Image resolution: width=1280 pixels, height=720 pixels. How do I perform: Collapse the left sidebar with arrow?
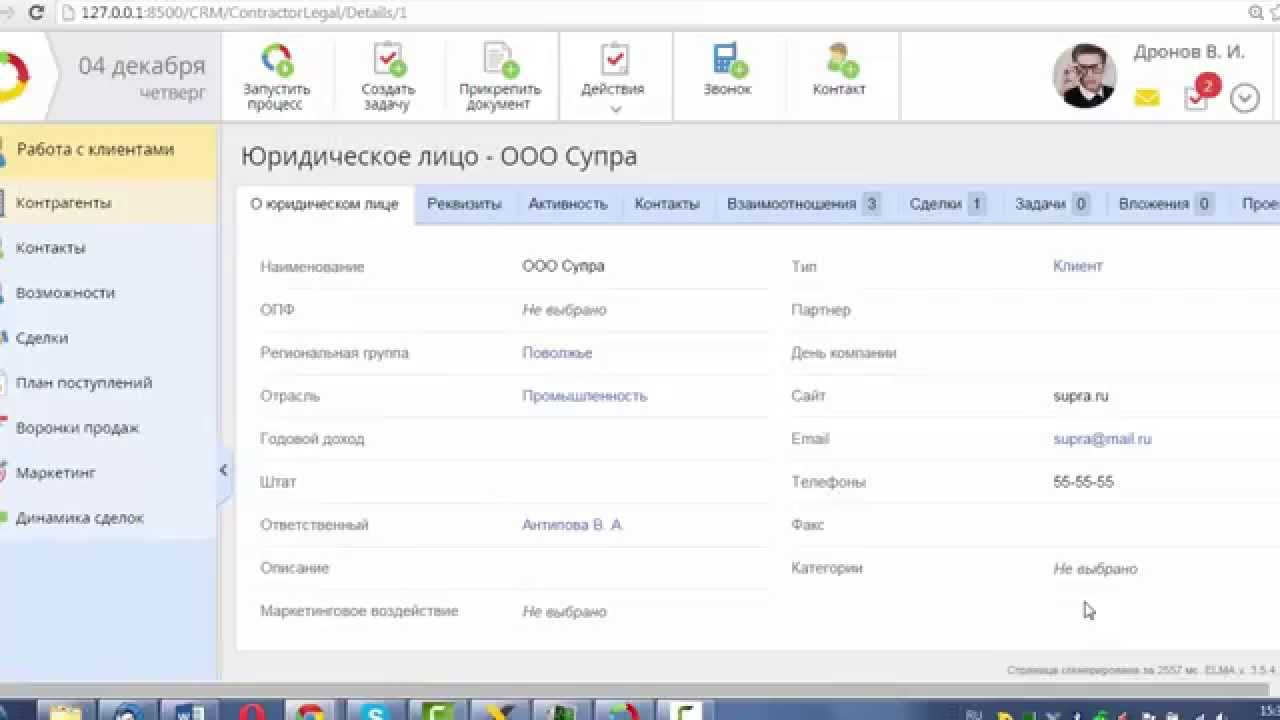223,470
